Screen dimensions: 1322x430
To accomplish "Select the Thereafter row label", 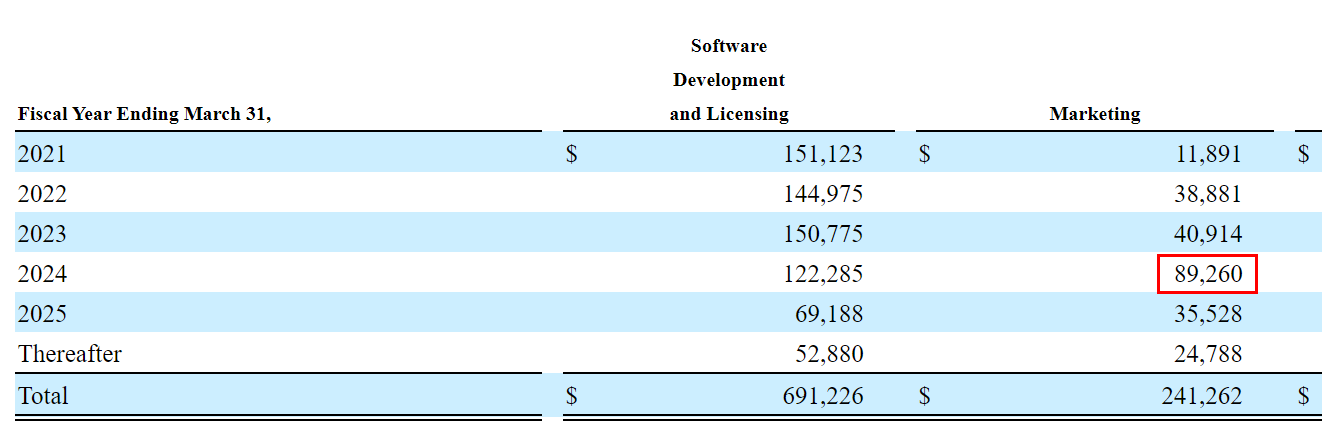I will point(70,354).
